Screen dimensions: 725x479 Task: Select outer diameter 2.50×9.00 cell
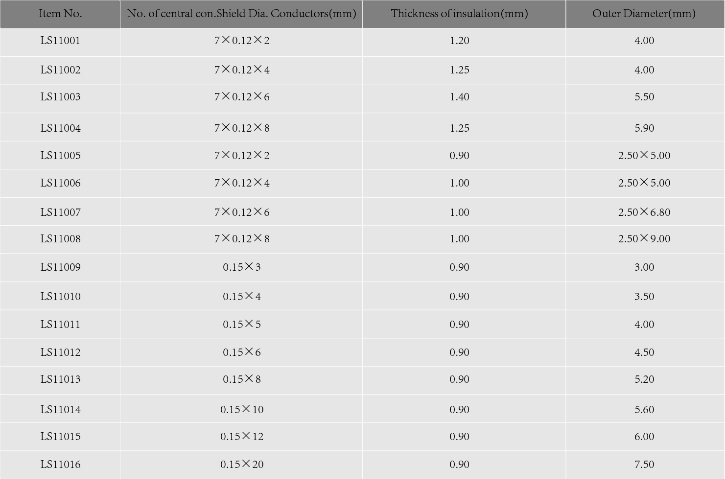pyautogui.click(x=644, y=239)
